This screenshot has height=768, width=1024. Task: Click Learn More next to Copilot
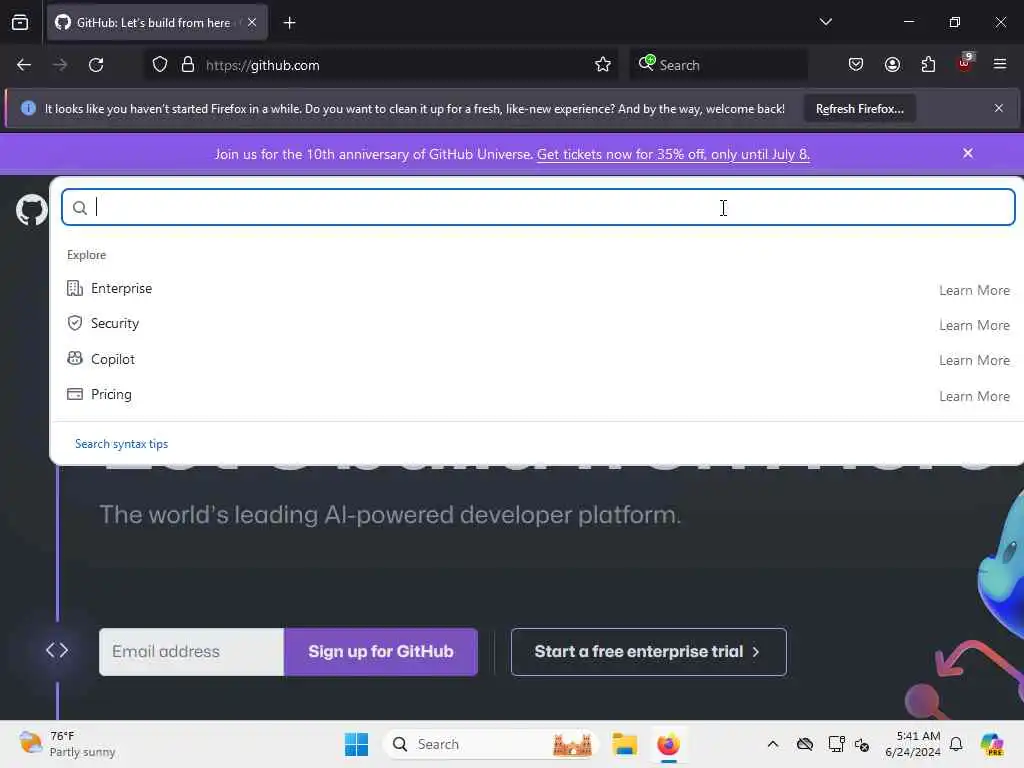coord(974,360)
